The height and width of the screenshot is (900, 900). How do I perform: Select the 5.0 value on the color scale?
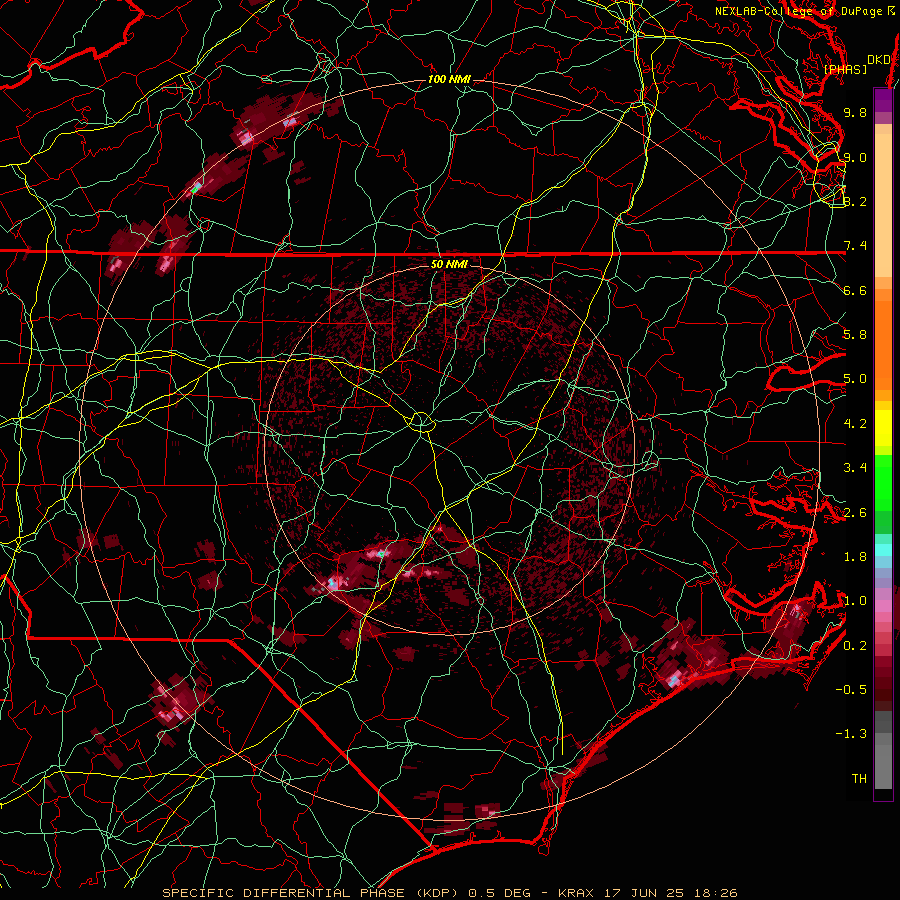click(855, 379)
